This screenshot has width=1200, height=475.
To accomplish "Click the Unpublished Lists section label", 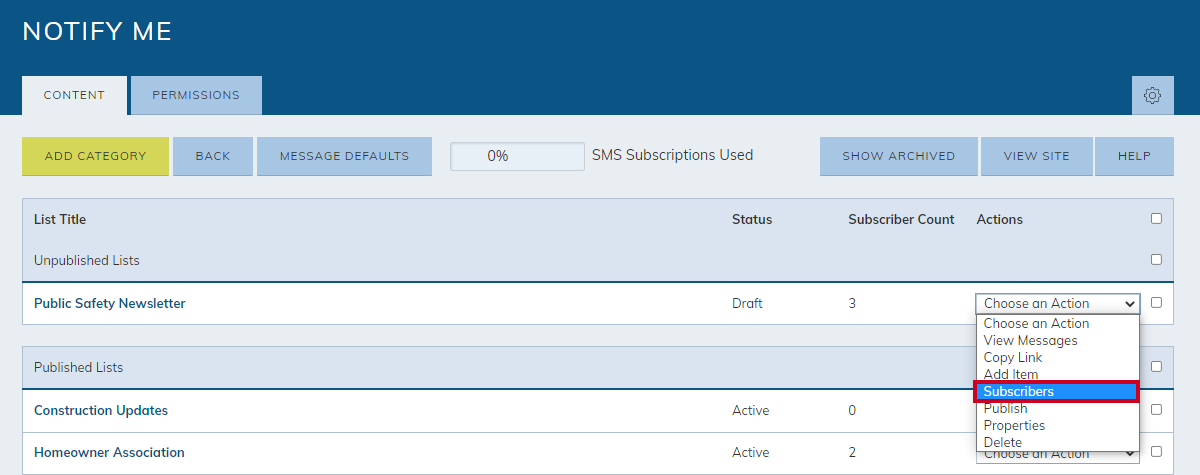I will tap(87, 260).
